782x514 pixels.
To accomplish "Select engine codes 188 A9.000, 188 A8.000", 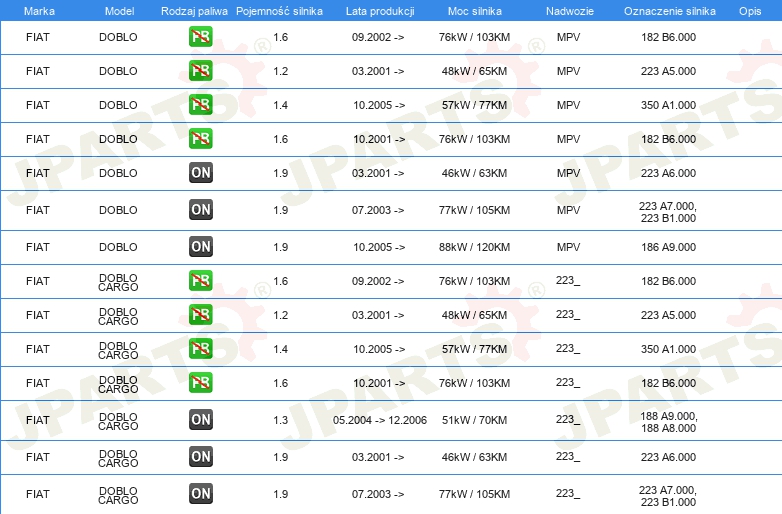I will pyautogui.click(x=668, y=422).
